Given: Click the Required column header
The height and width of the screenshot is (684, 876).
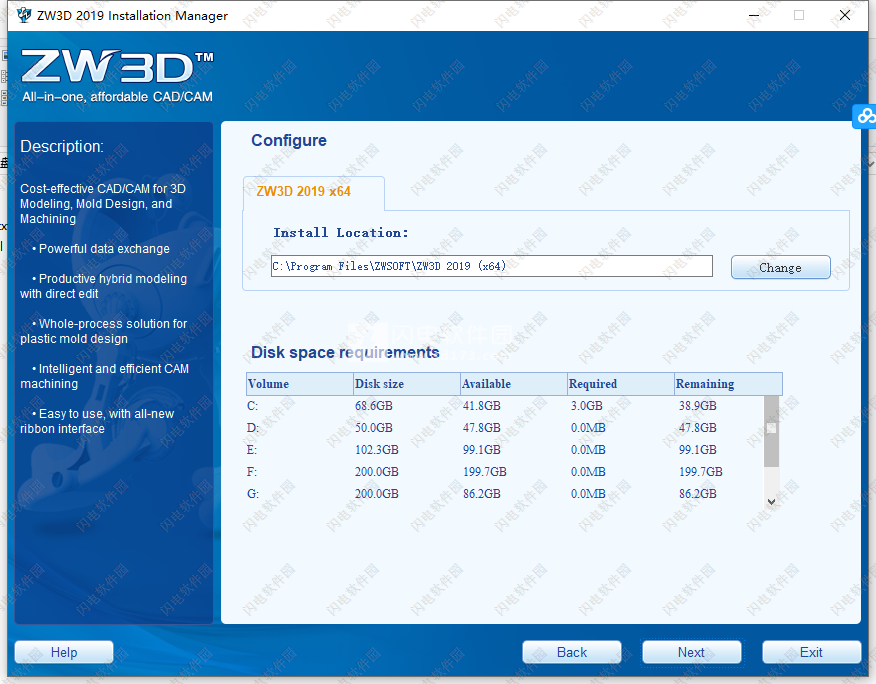Looking at the screenshot, I should (621, 384).
